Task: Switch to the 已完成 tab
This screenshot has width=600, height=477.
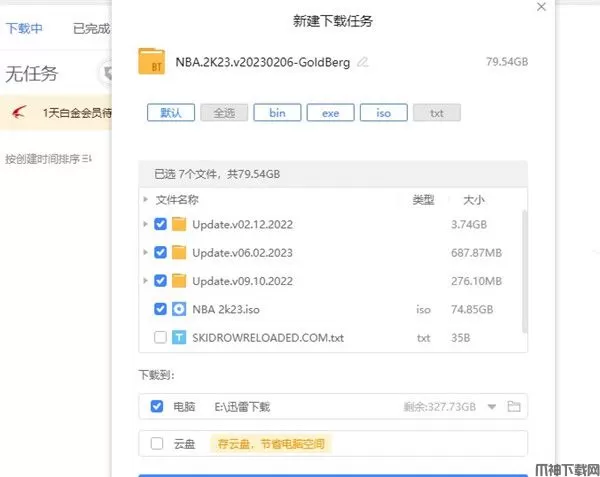Action: (x=92, y=28)
